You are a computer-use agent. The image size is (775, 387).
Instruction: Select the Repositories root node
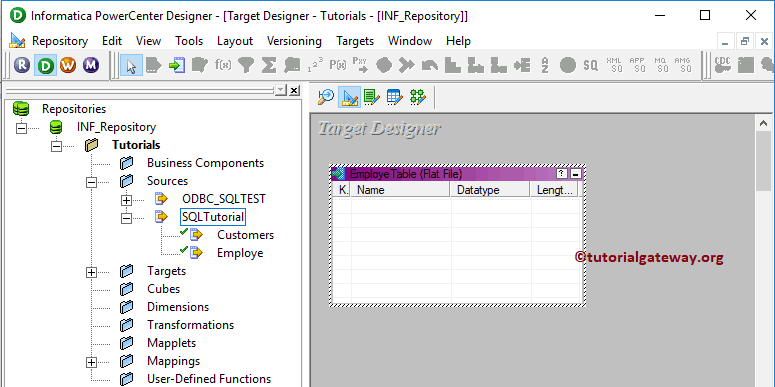pos(74,109)
